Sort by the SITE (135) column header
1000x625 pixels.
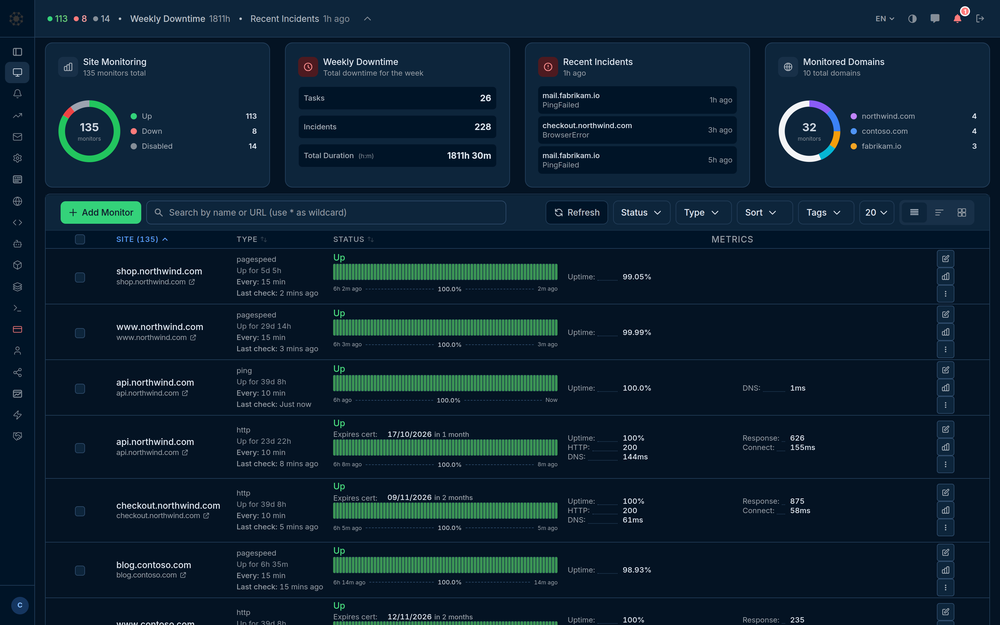[x=142, y=239]
